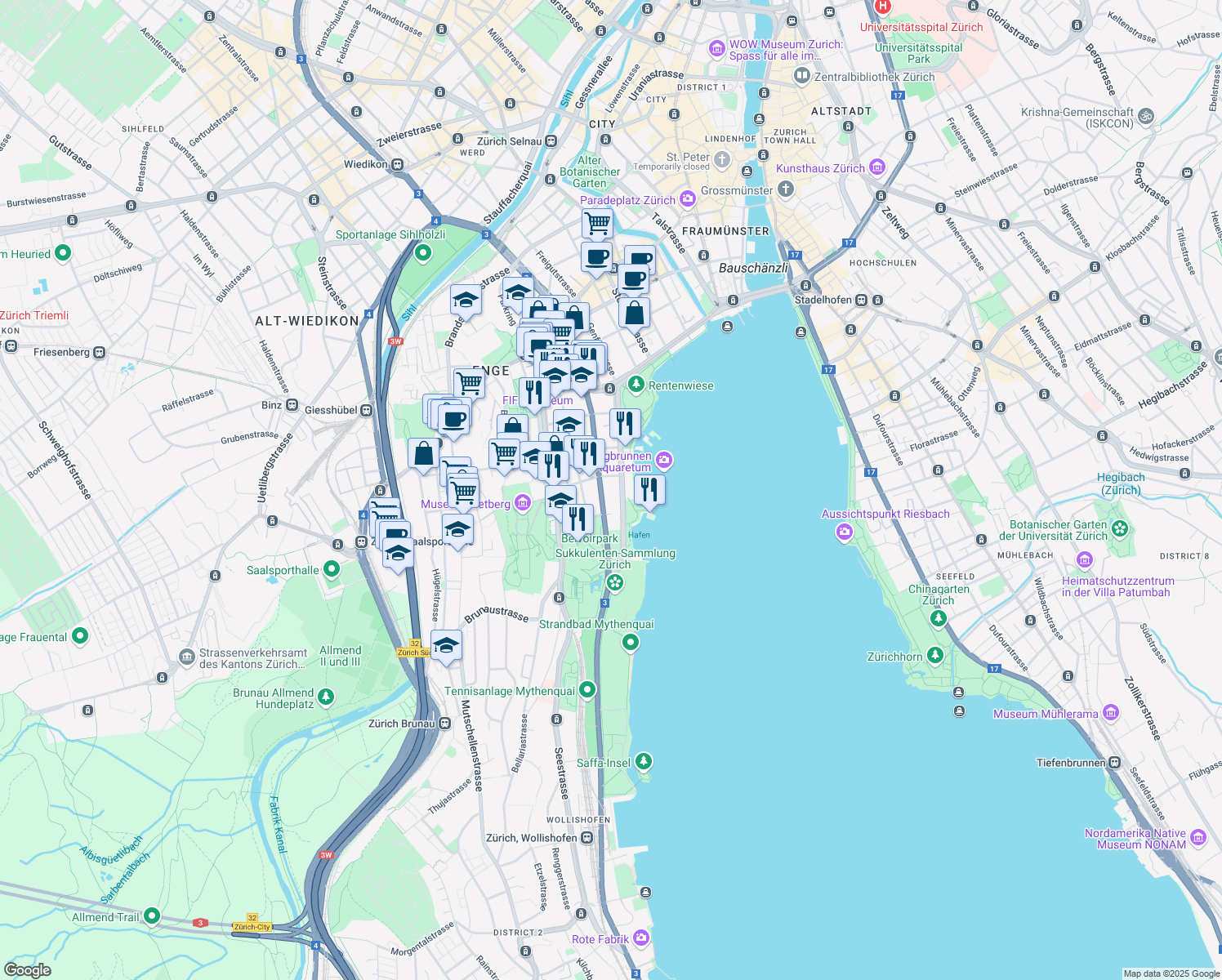
Task: Open the Kunsthaus Zürich museum pin
Action: click(x=877, y=167)
